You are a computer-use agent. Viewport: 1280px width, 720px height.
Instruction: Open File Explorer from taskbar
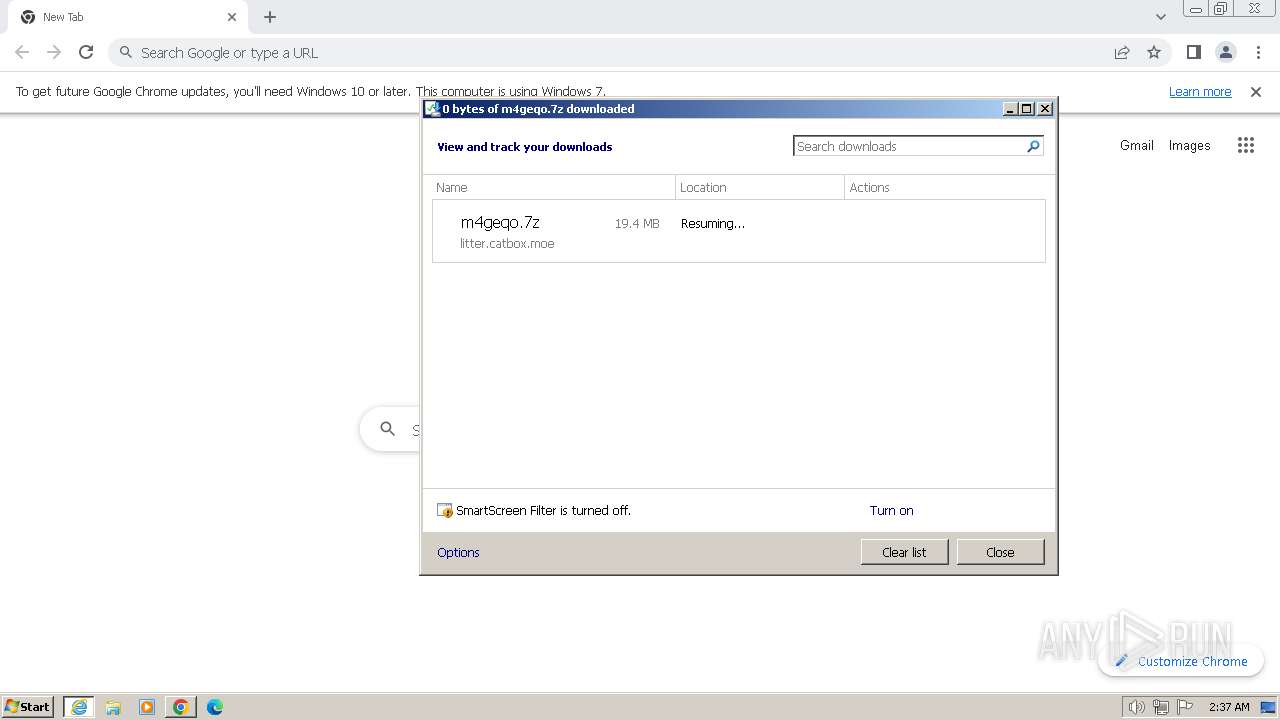point(113,707)
